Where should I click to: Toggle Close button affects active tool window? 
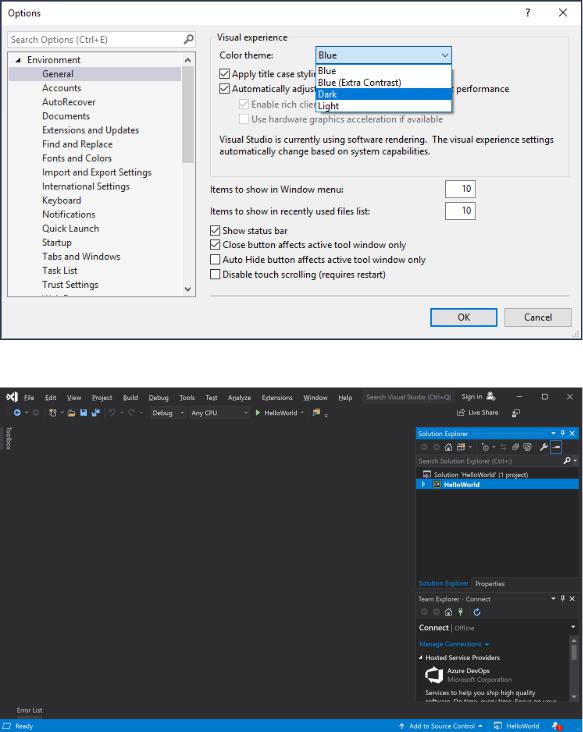click(215, 245)
